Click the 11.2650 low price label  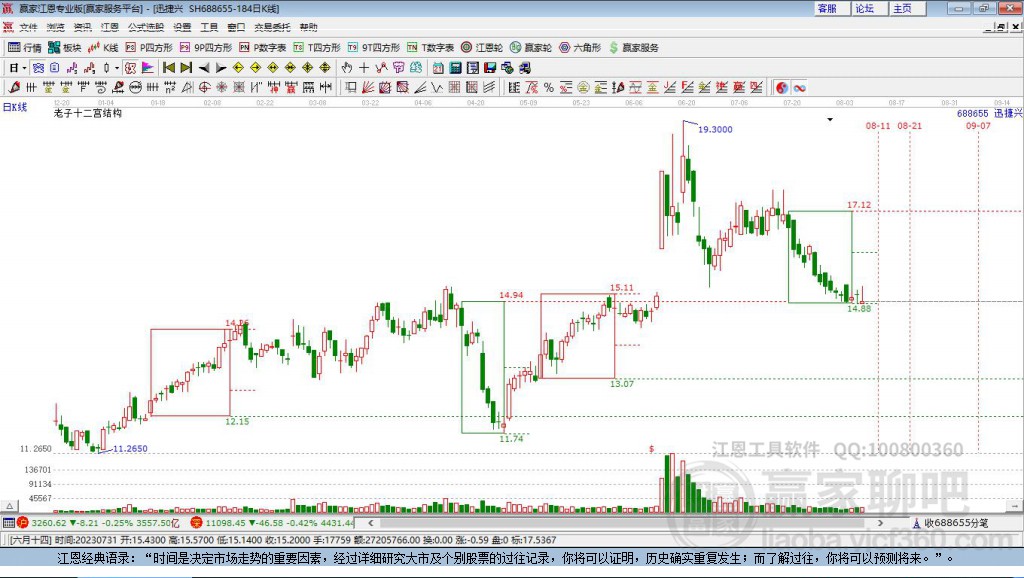(x=130, y=449)
